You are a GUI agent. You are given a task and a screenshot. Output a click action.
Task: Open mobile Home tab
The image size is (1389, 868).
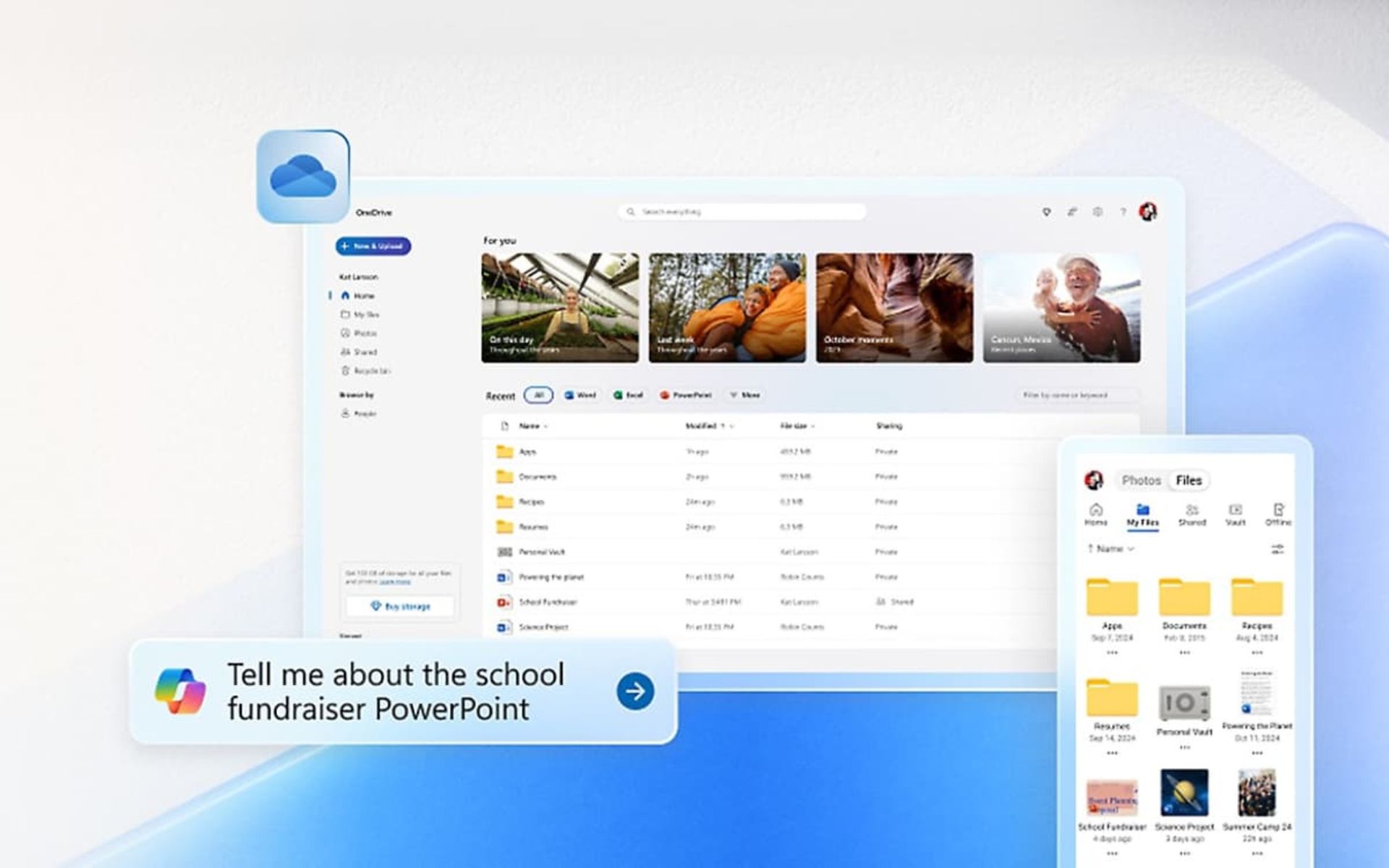[1095, 515]
